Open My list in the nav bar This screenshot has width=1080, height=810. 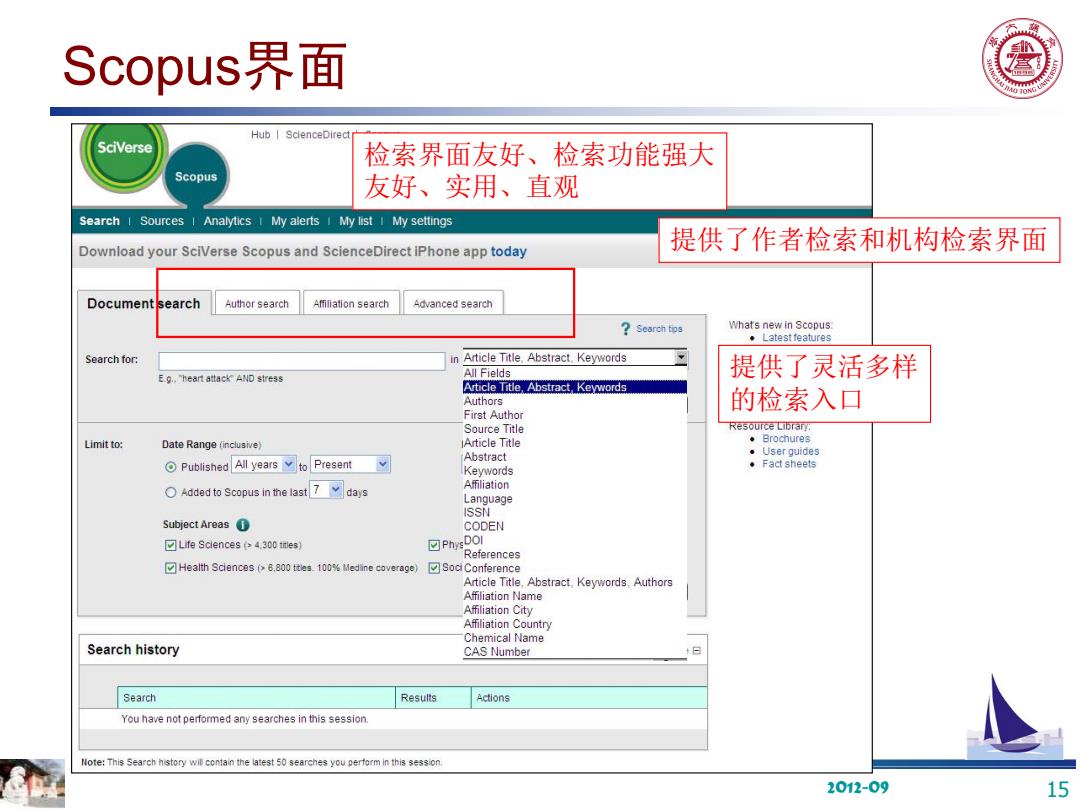coord(355,221)
